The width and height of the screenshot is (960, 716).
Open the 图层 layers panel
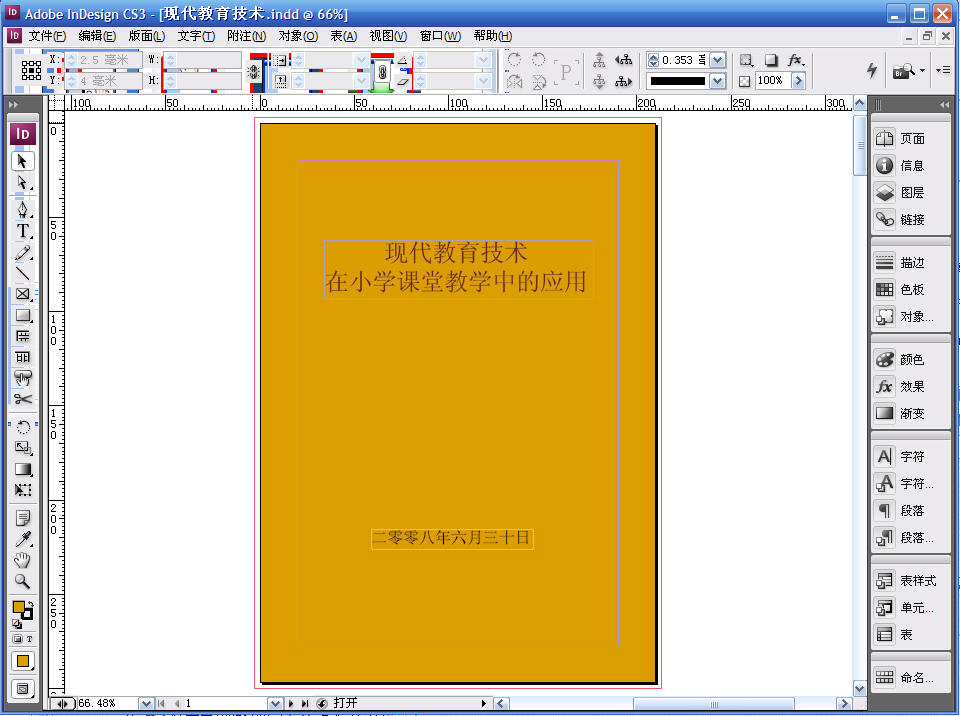[x=911, y=193]
